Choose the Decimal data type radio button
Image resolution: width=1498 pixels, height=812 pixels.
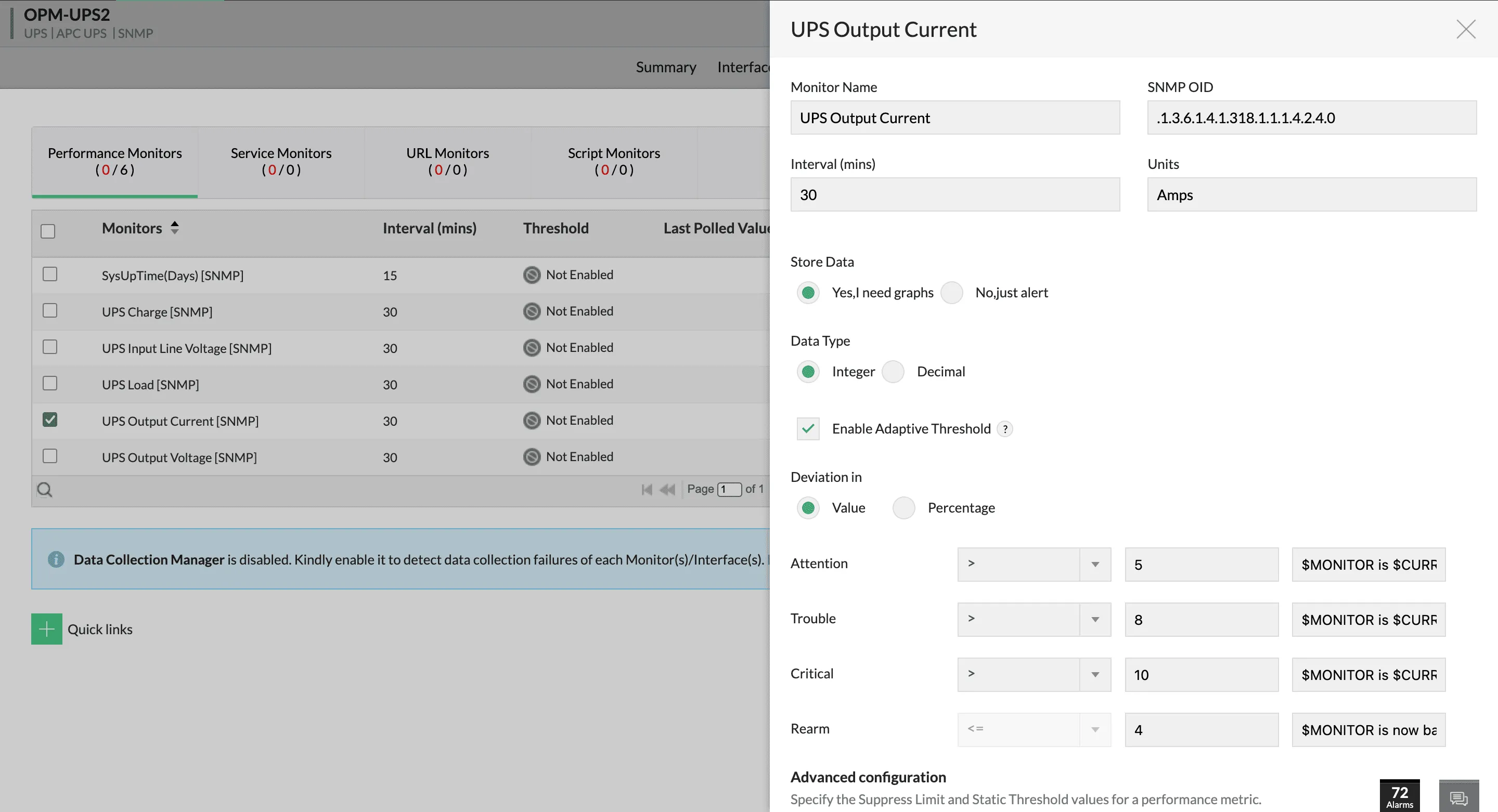pyautogui.click(x=893, y=371)
